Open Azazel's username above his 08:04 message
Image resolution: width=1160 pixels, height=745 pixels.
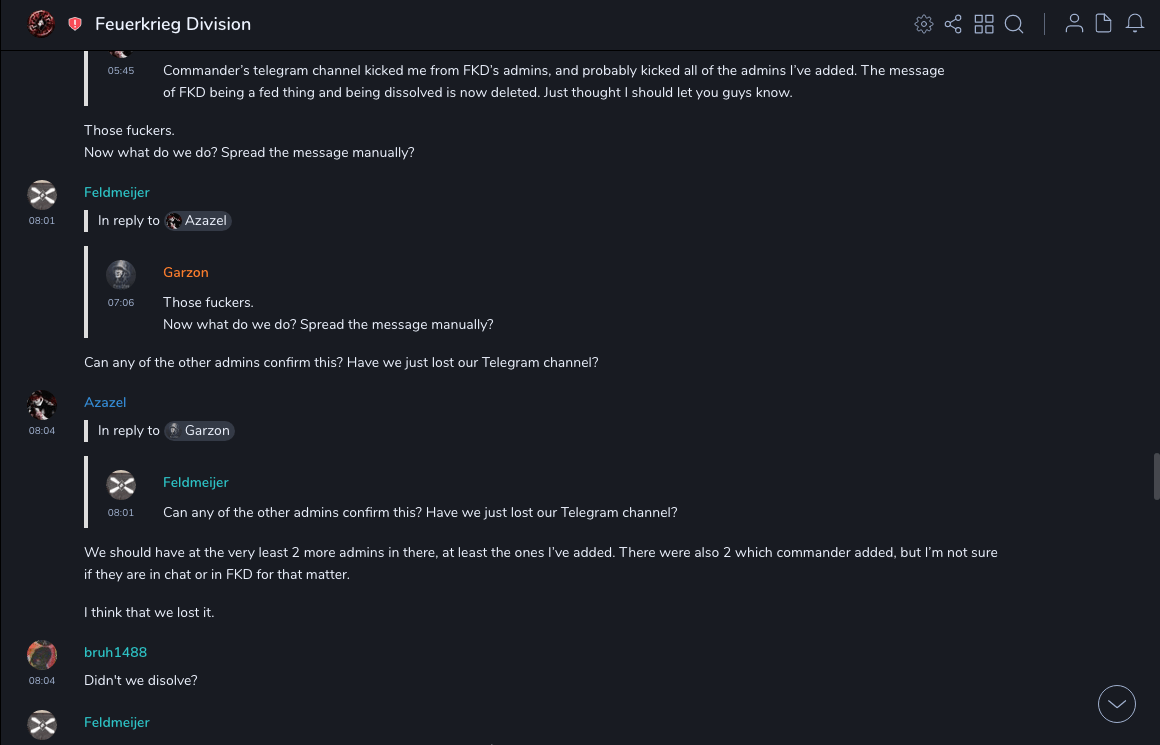[105, 402]
